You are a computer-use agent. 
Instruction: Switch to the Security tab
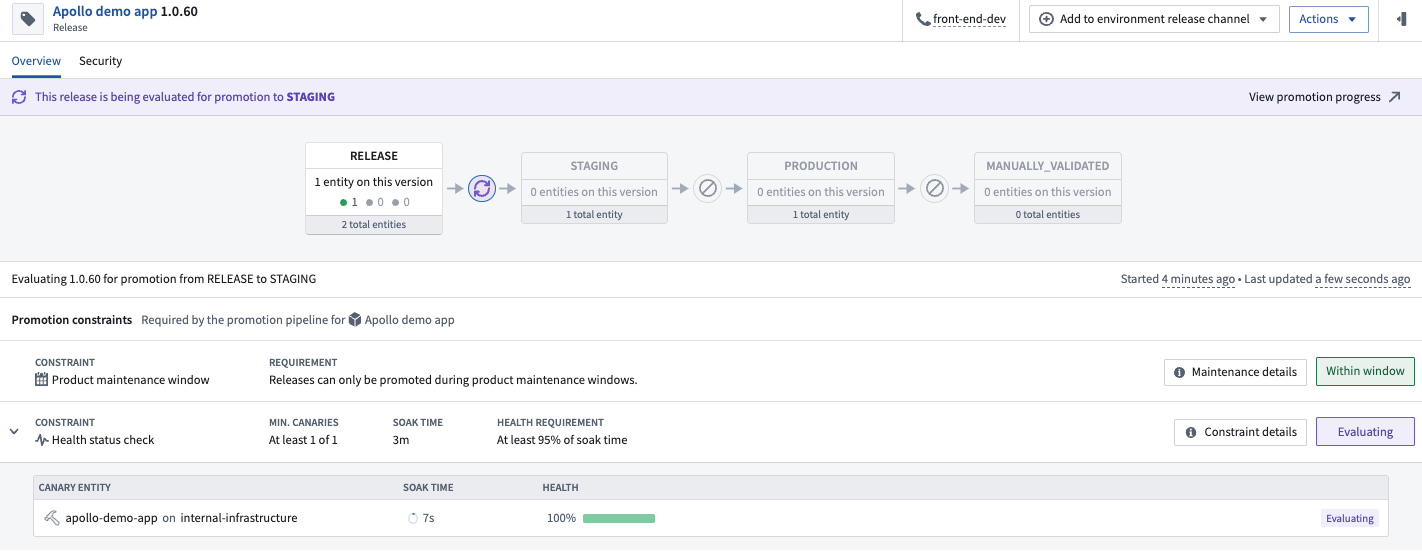pyautogui.click(x=100, y=61)
